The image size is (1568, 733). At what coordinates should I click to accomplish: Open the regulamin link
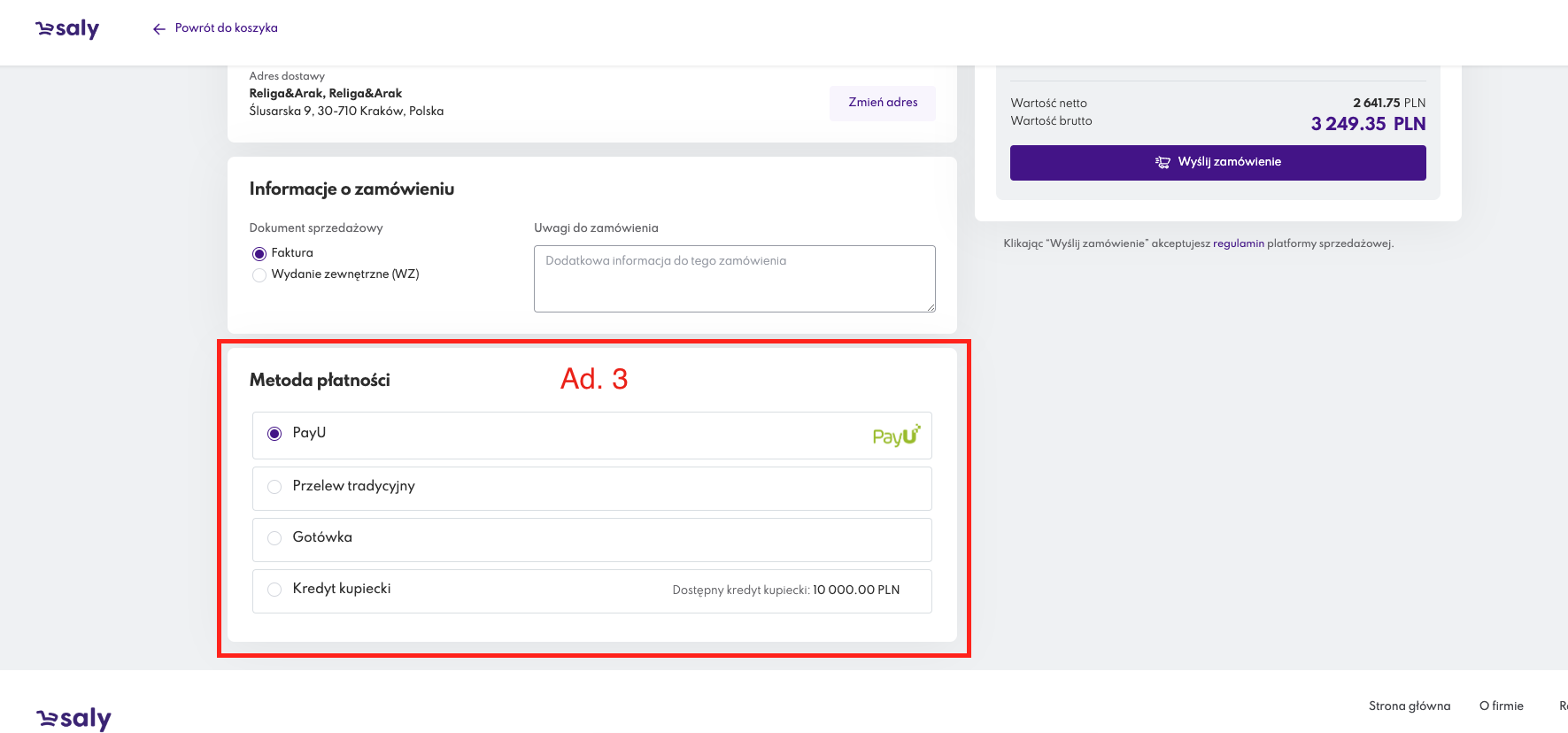click(1238, 243)
